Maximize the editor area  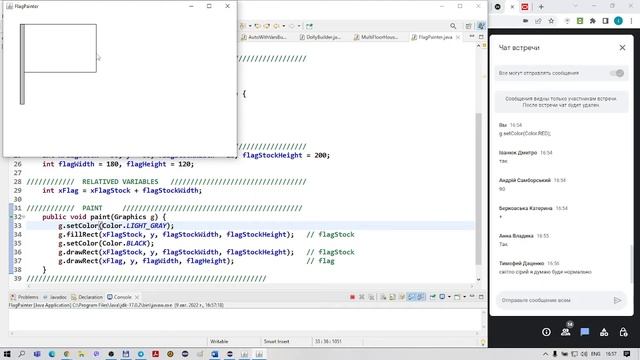pyautogui.click(x=481, y=37)
